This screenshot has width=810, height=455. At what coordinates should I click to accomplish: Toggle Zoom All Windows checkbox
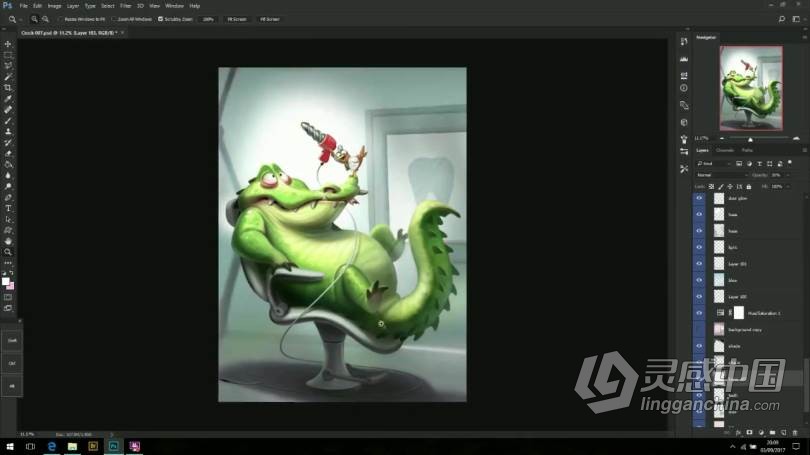point(114,19)
